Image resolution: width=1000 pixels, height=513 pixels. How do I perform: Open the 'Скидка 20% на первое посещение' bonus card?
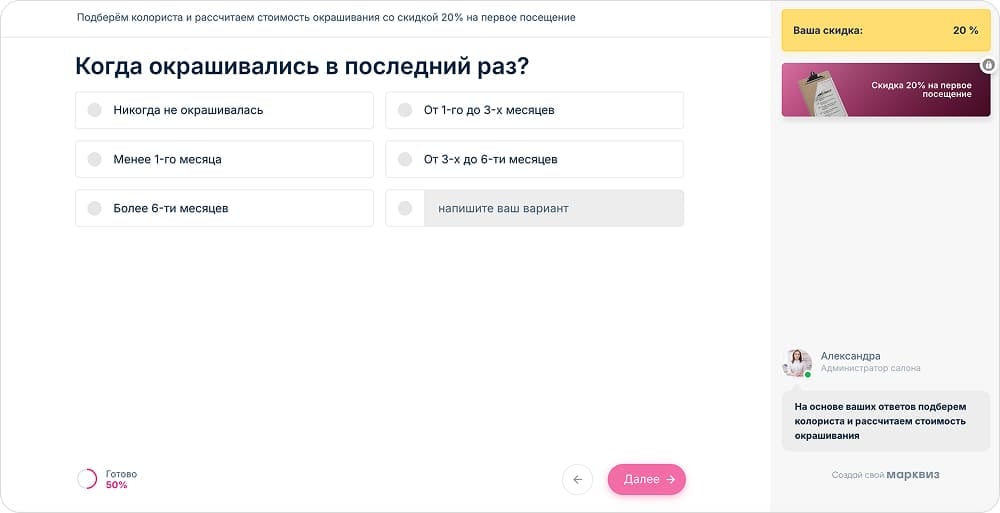coord(886,89)
